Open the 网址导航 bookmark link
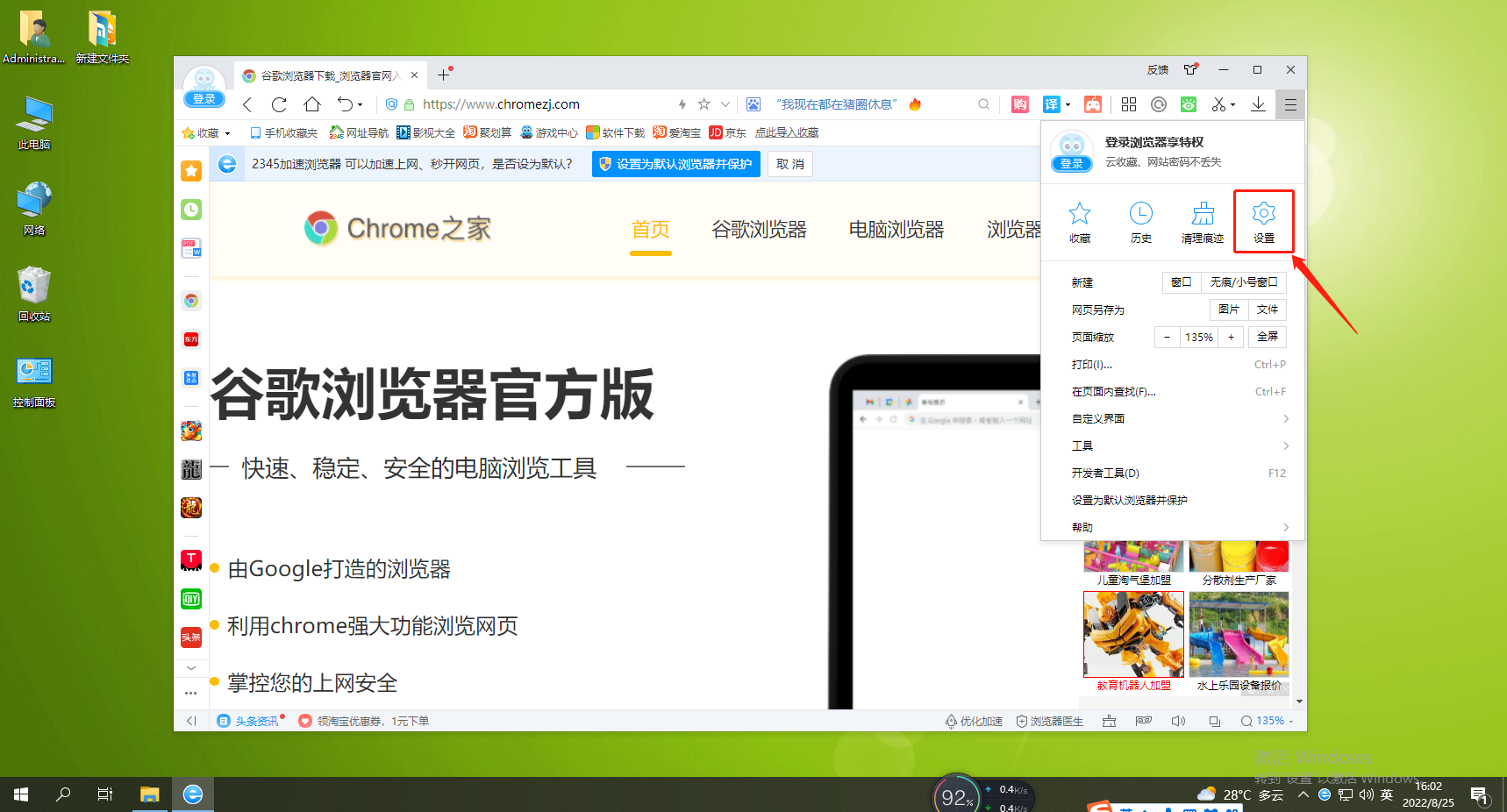Viewport: 1507px width, 812px height. click(x=359, y=133)
